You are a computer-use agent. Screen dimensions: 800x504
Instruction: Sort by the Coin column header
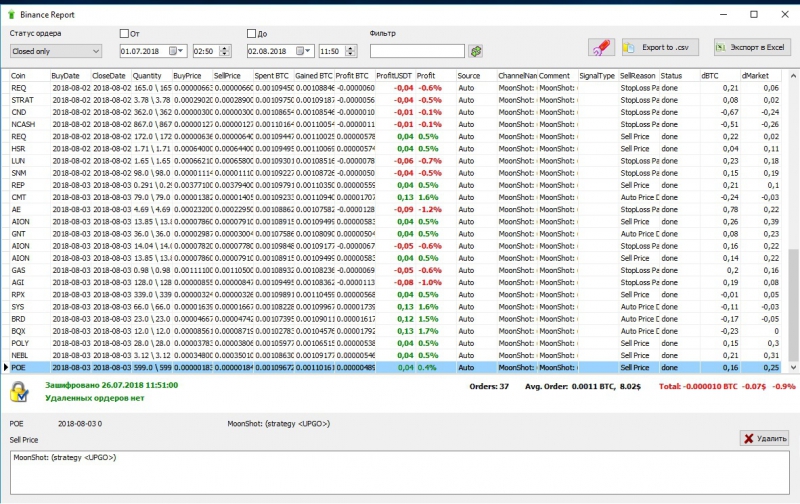tap(28, 75)
